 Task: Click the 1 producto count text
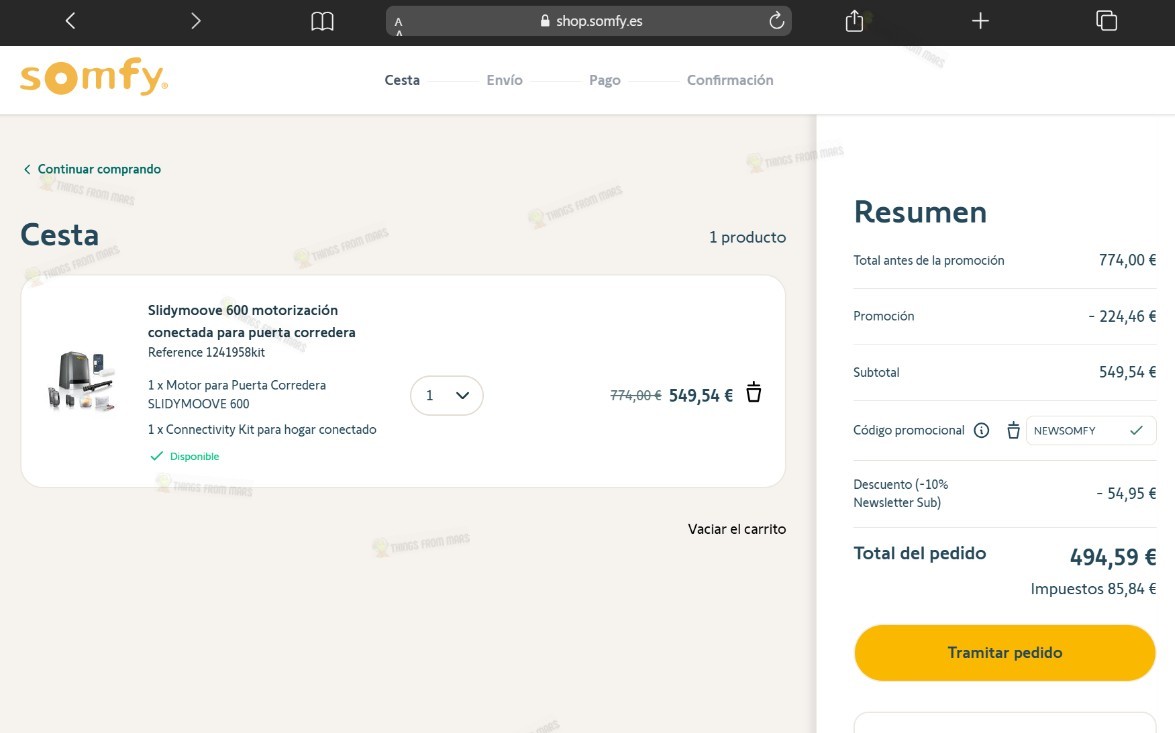(748, 237)
